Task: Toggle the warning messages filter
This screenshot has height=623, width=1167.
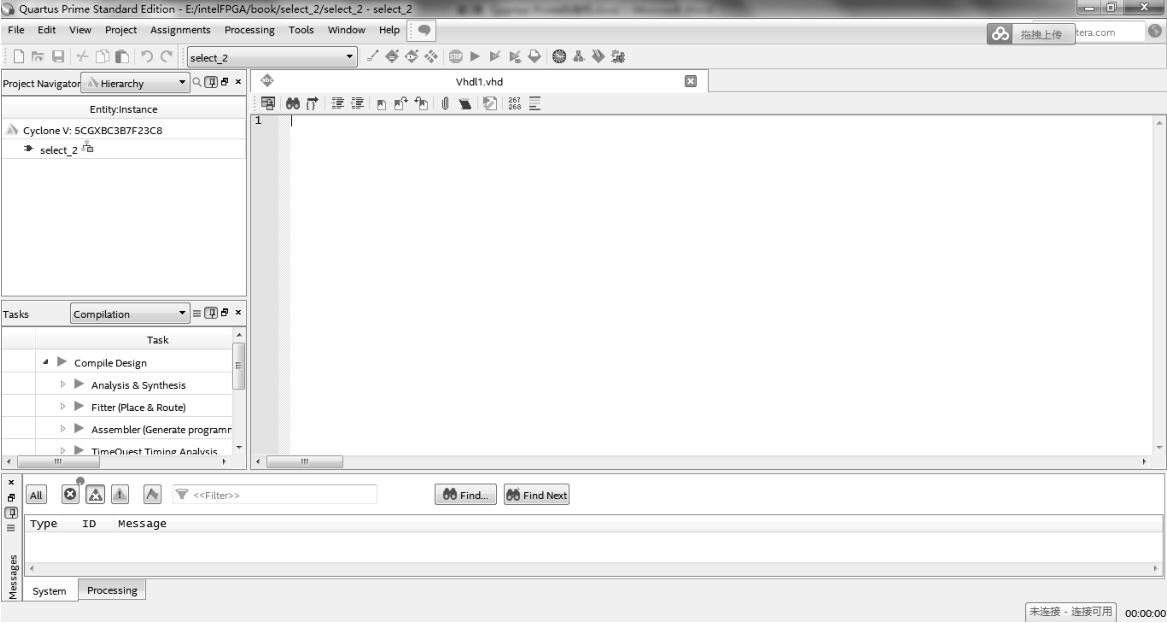Action: click(x=120, y=494)
